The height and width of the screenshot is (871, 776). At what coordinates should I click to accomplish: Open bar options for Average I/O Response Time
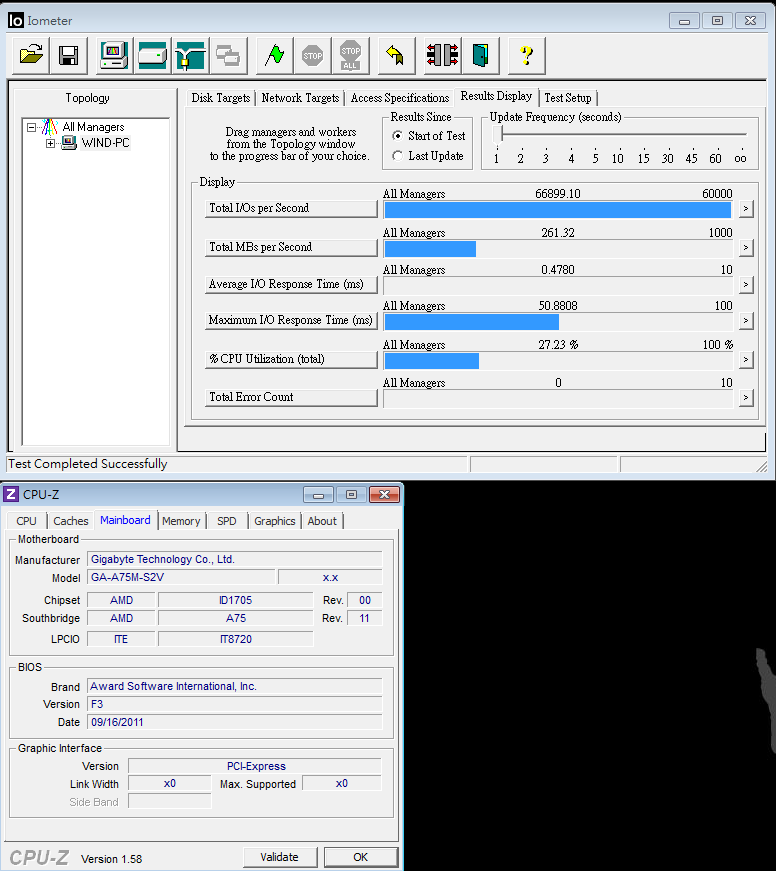(x=746, y=285)
